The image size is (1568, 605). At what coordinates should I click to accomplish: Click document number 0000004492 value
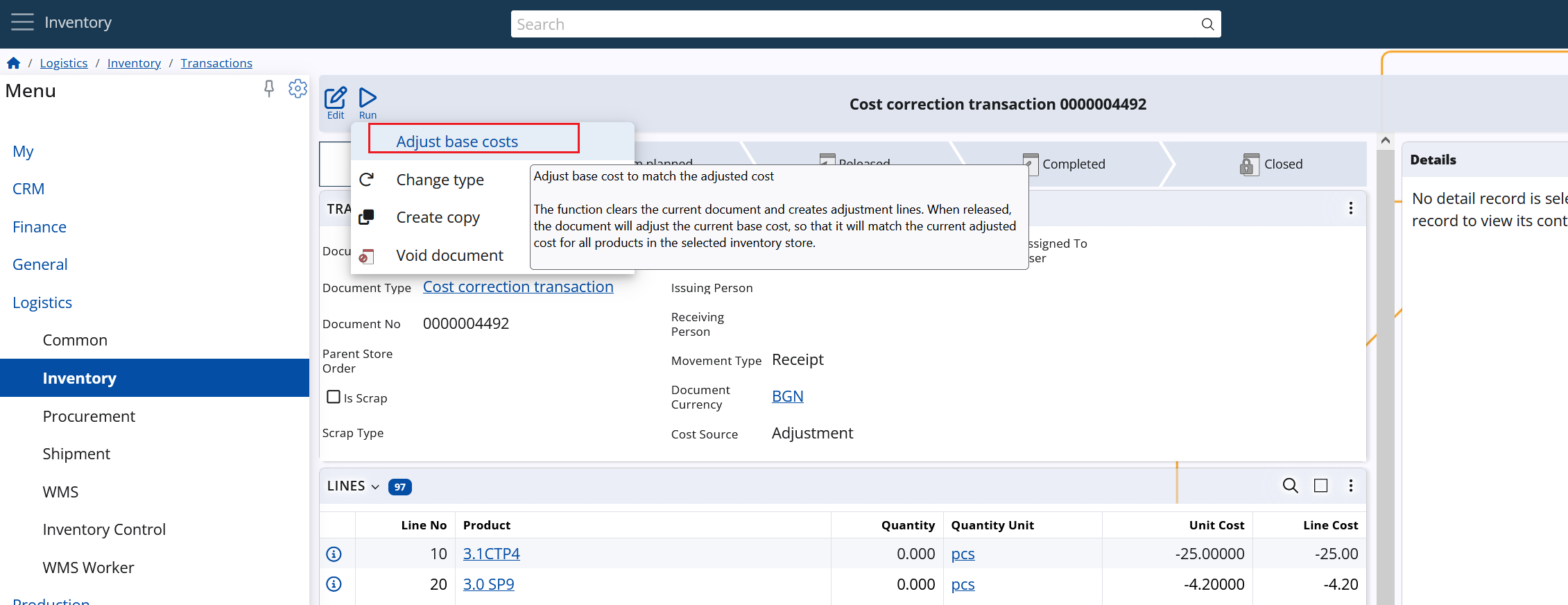(x=466, y=323)
